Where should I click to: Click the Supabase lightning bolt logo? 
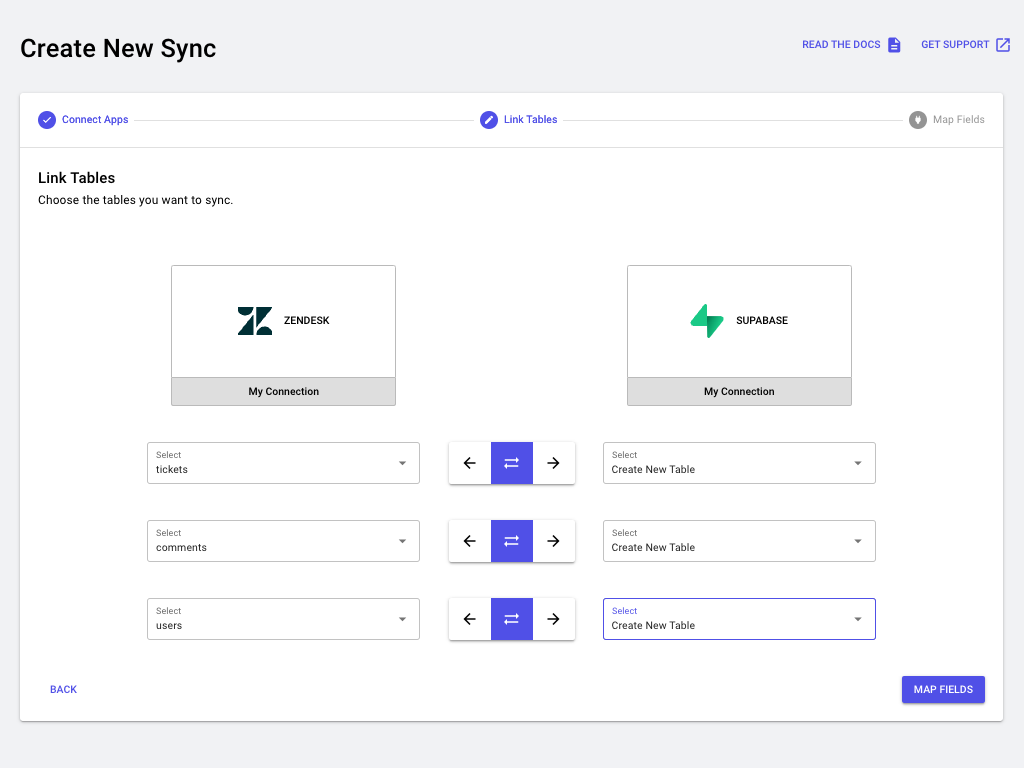[x=707, y=321]
